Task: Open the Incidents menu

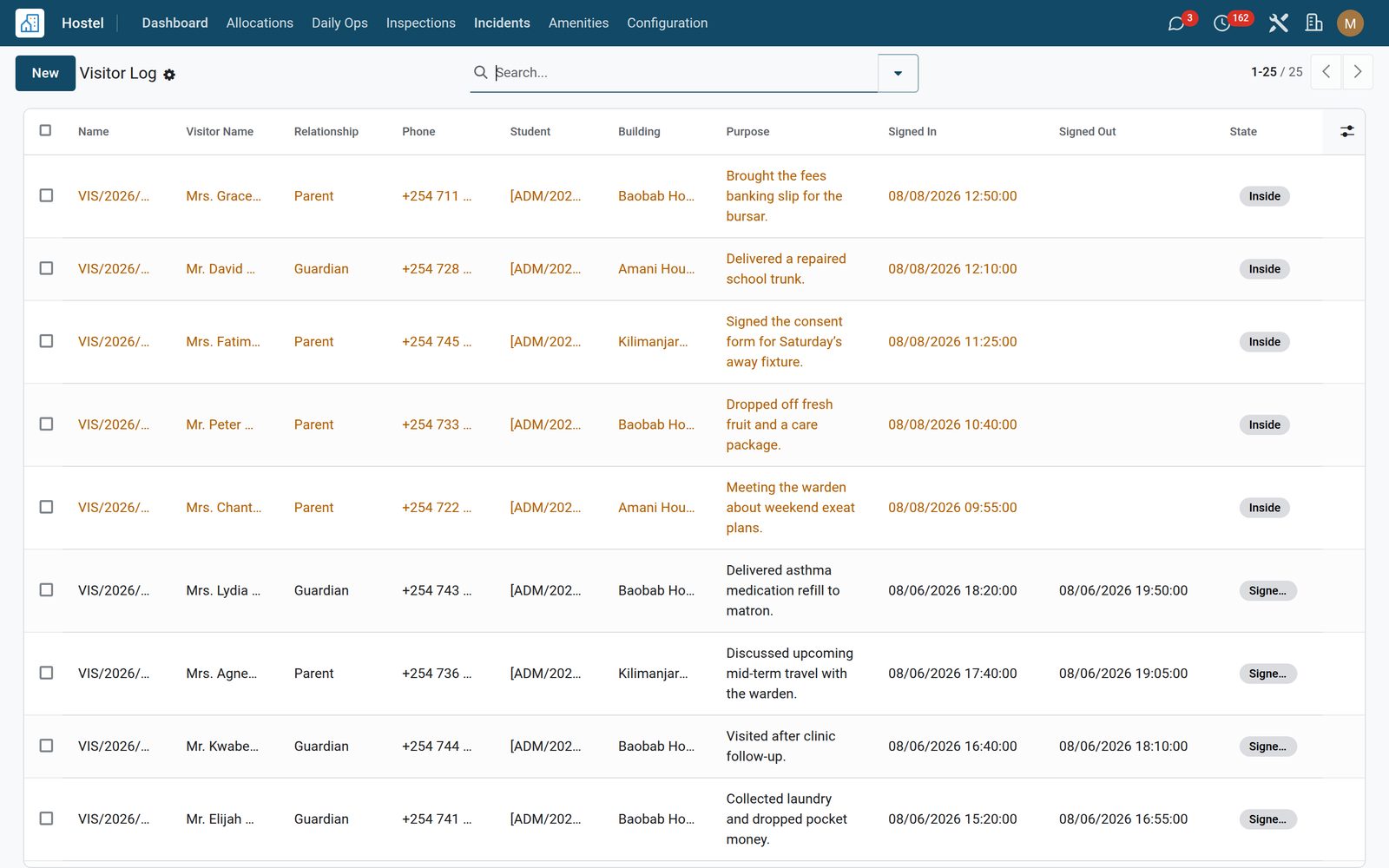Action: (x=502, y=23)
